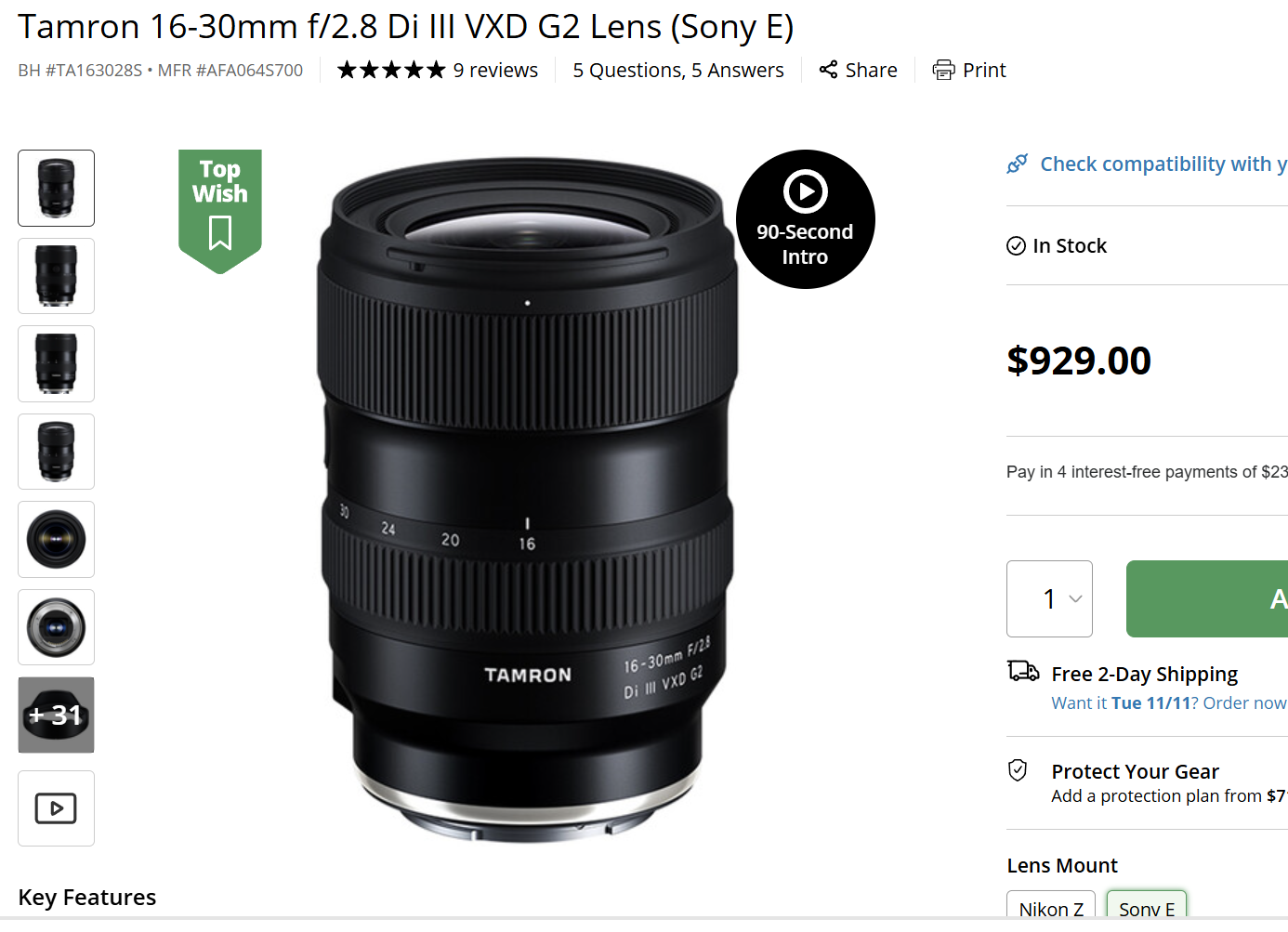Open 5 Questions, 5 Answers link
This screenshot has height=932, width=1288.
(678, 71)
